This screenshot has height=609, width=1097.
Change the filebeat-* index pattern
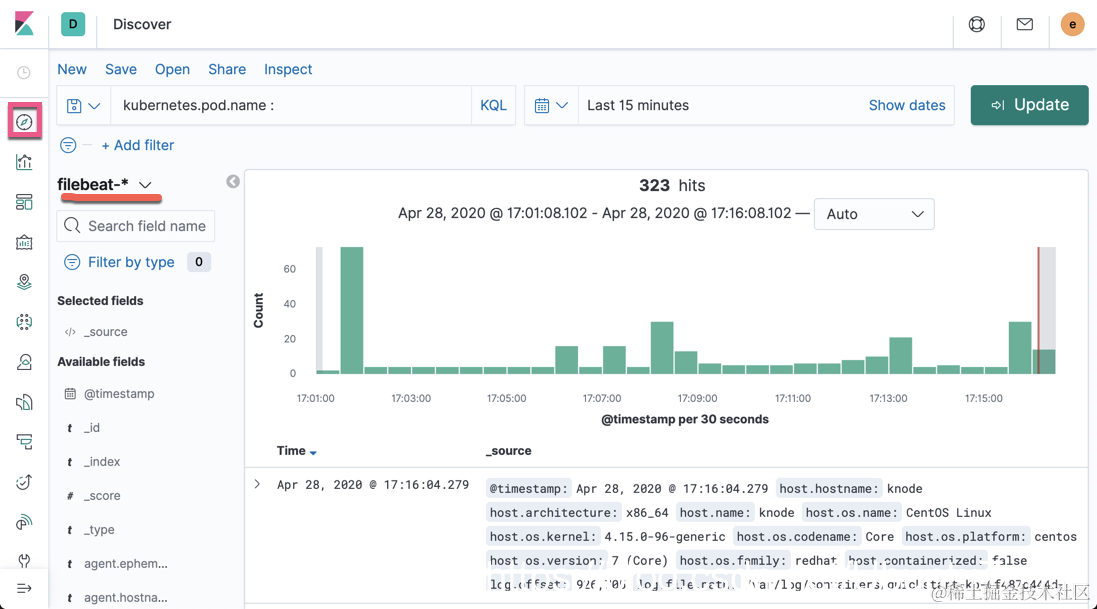pyautogui.click(x=104, y=184)
